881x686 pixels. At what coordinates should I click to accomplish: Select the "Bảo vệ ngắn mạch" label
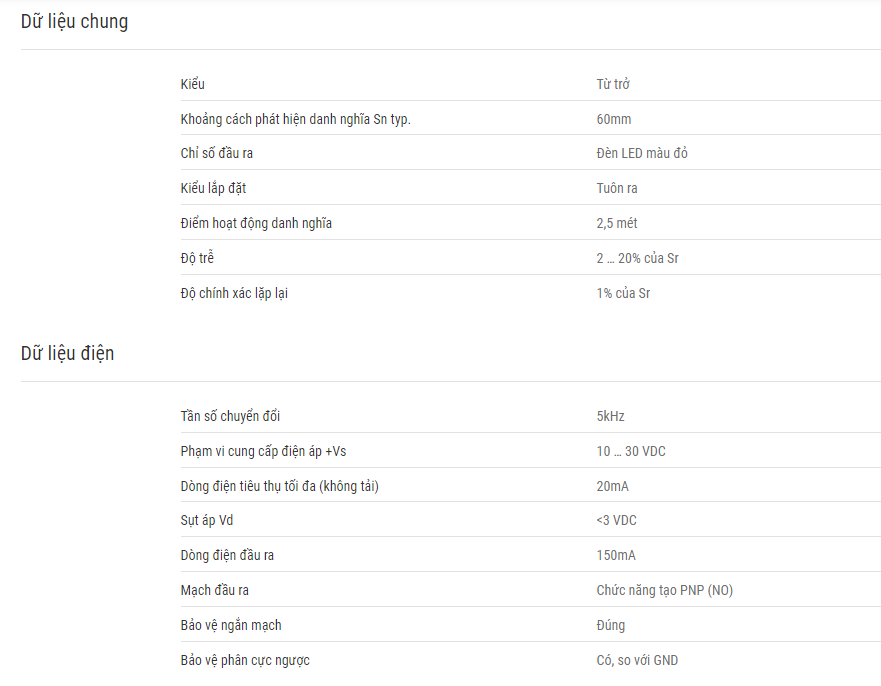click(x=231, y=625)
